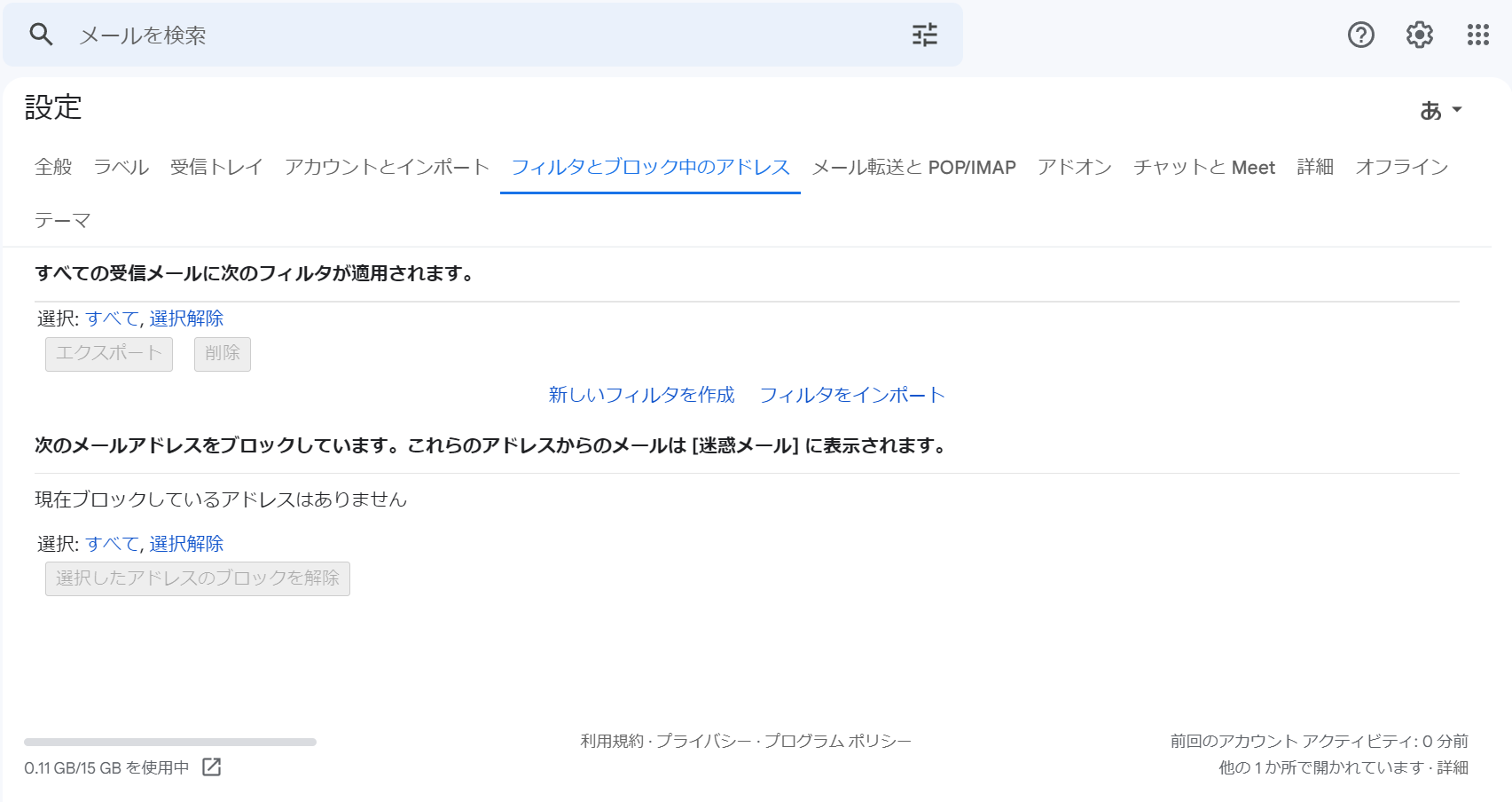Go to the テーマ tab
The height and width of the screenshot is (802, 1512).
click(x=62, y=220)
